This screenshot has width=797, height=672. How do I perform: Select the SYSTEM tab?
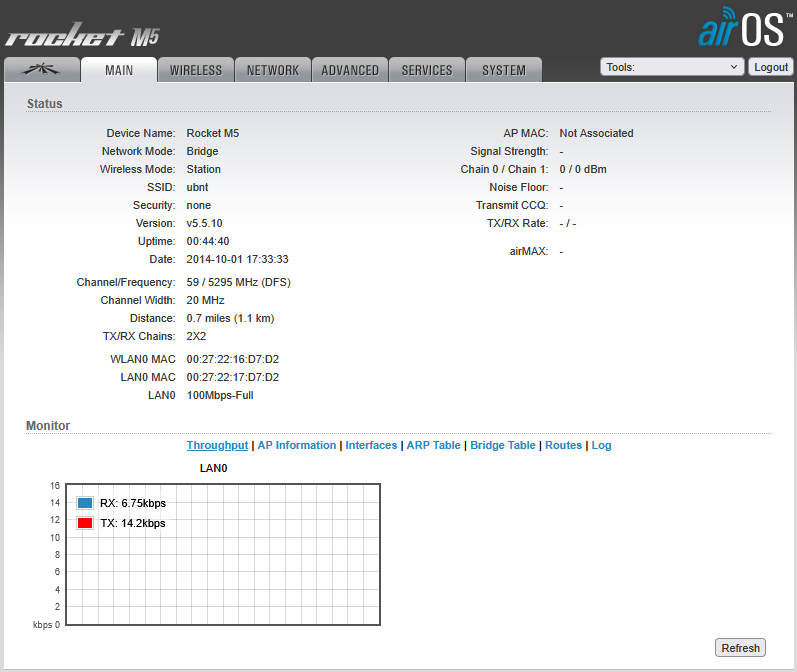click(x=504, y=70)
